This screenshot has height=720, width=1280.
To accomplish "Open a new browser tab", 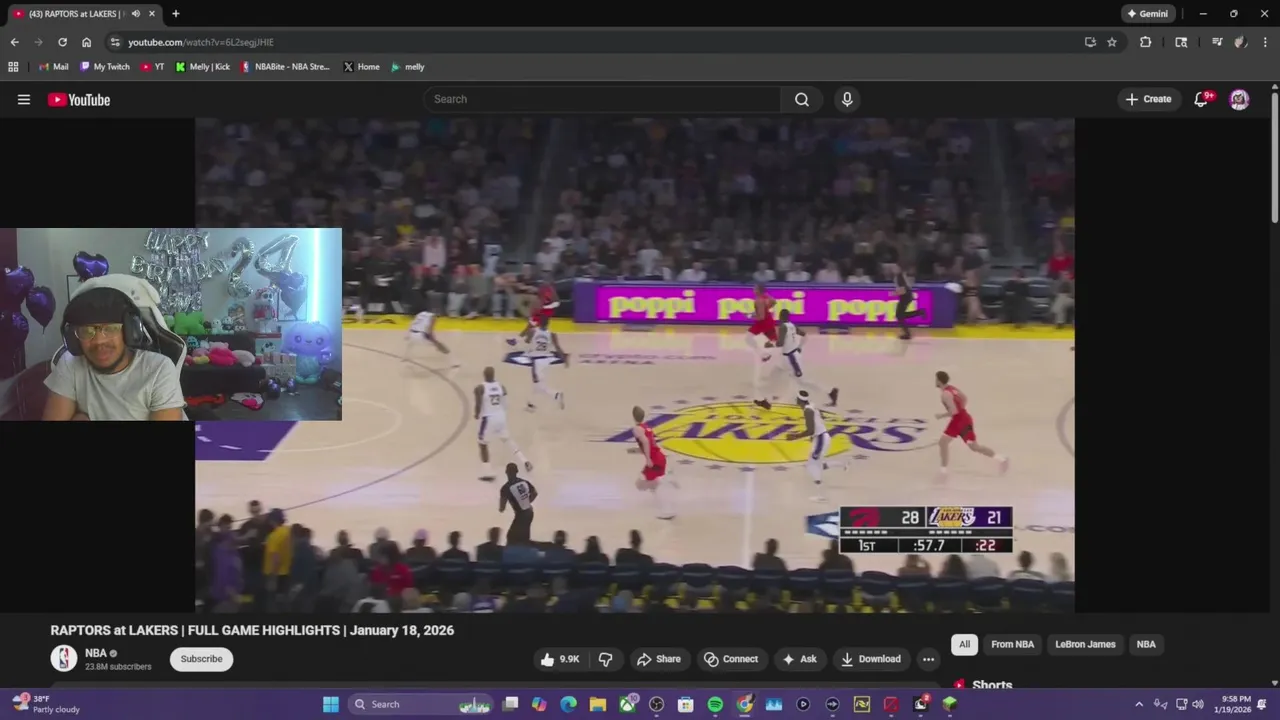I will 175,14.
